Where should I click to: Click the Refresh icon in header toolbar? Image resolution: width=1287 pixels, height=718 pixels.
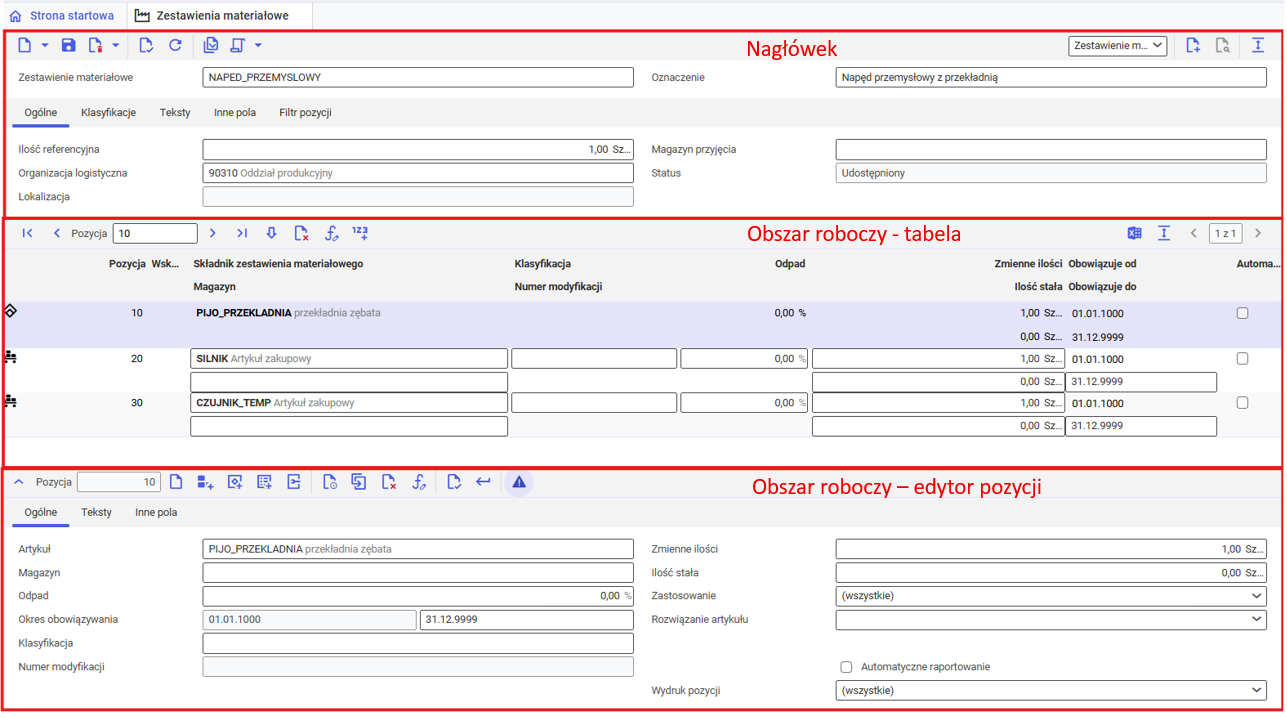pos(175,45)
